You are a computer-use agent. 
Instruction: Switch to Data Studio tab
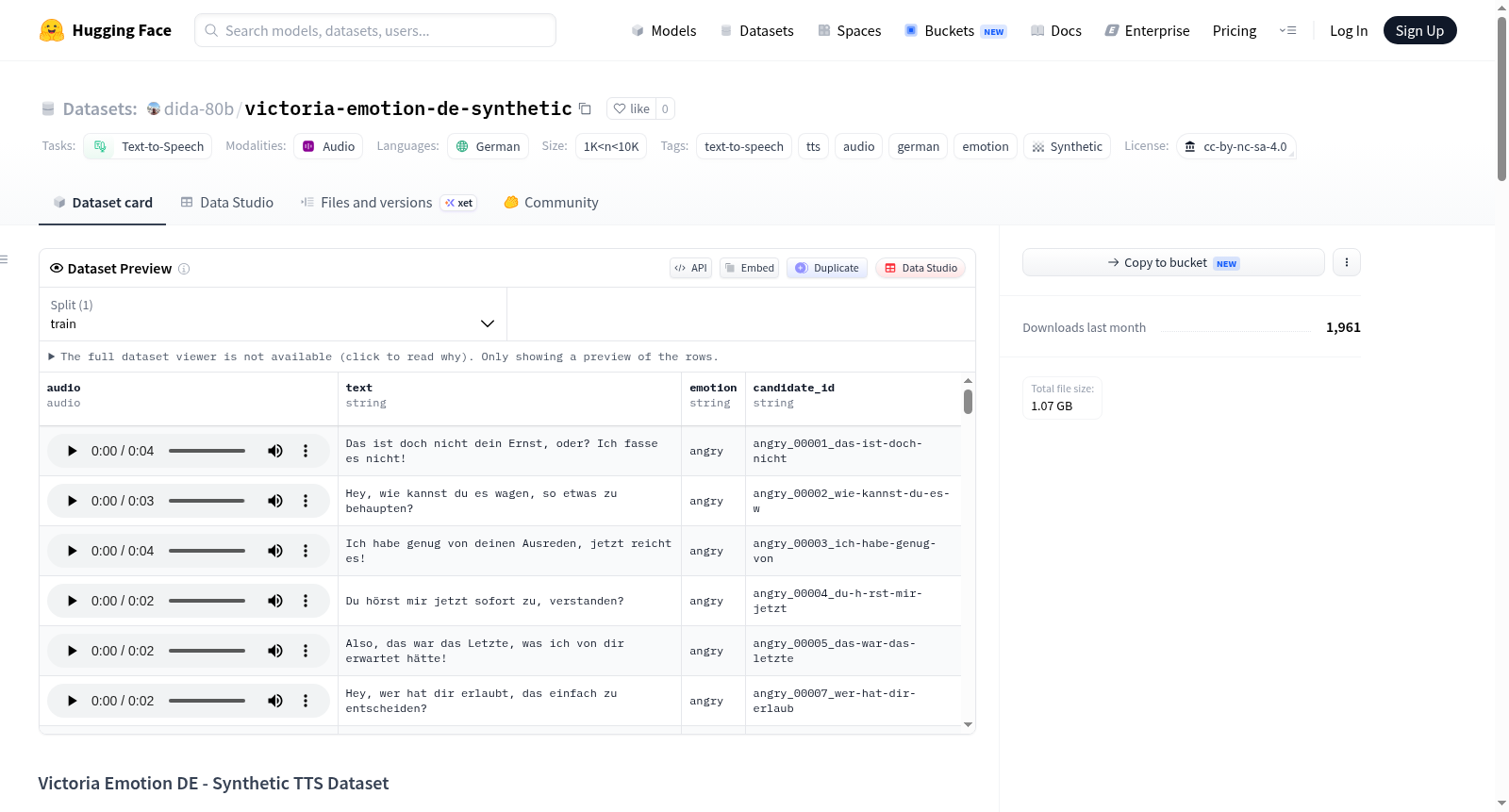click(227, 203)
